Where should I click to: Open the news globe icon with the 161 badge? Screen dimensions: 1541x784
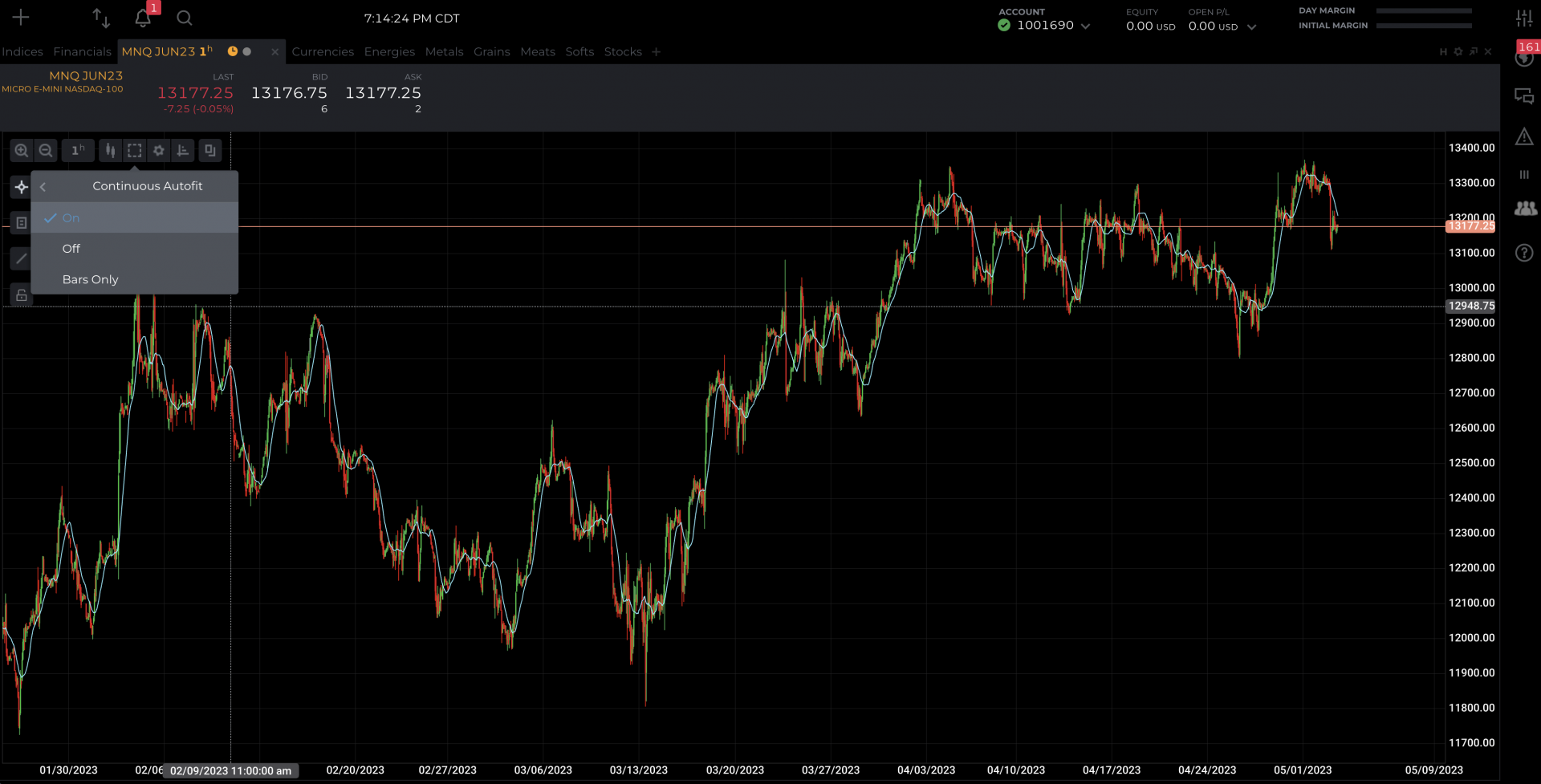(1524, 58)
